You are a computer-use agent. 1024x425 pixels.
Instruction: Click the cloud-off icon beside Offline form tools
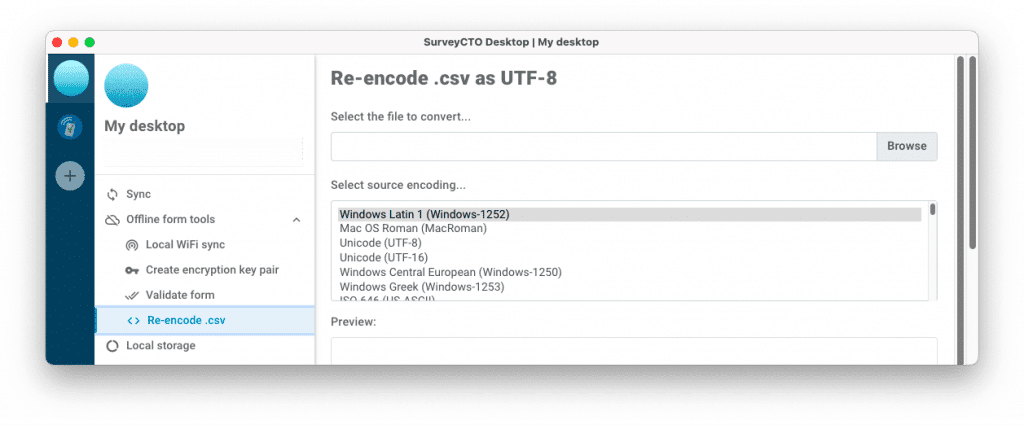[x=112, y=220]
